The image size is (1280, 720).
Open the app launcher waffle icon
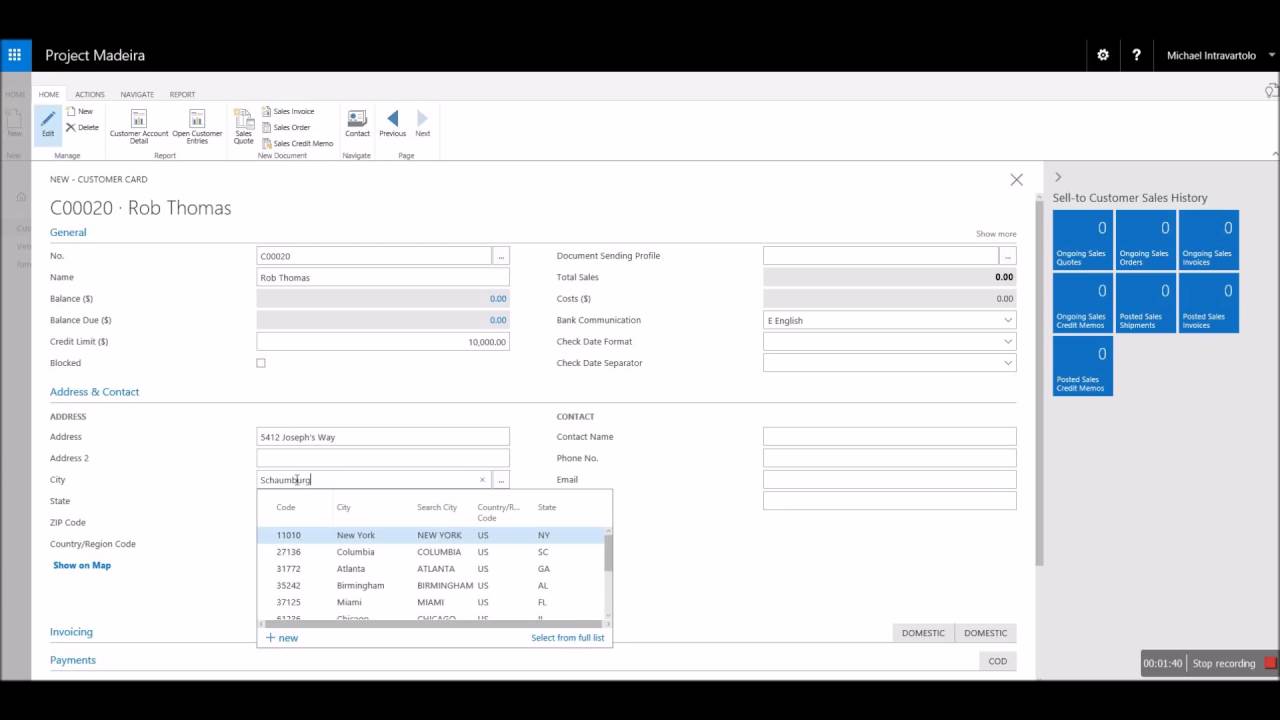click(x=15, y=55)
